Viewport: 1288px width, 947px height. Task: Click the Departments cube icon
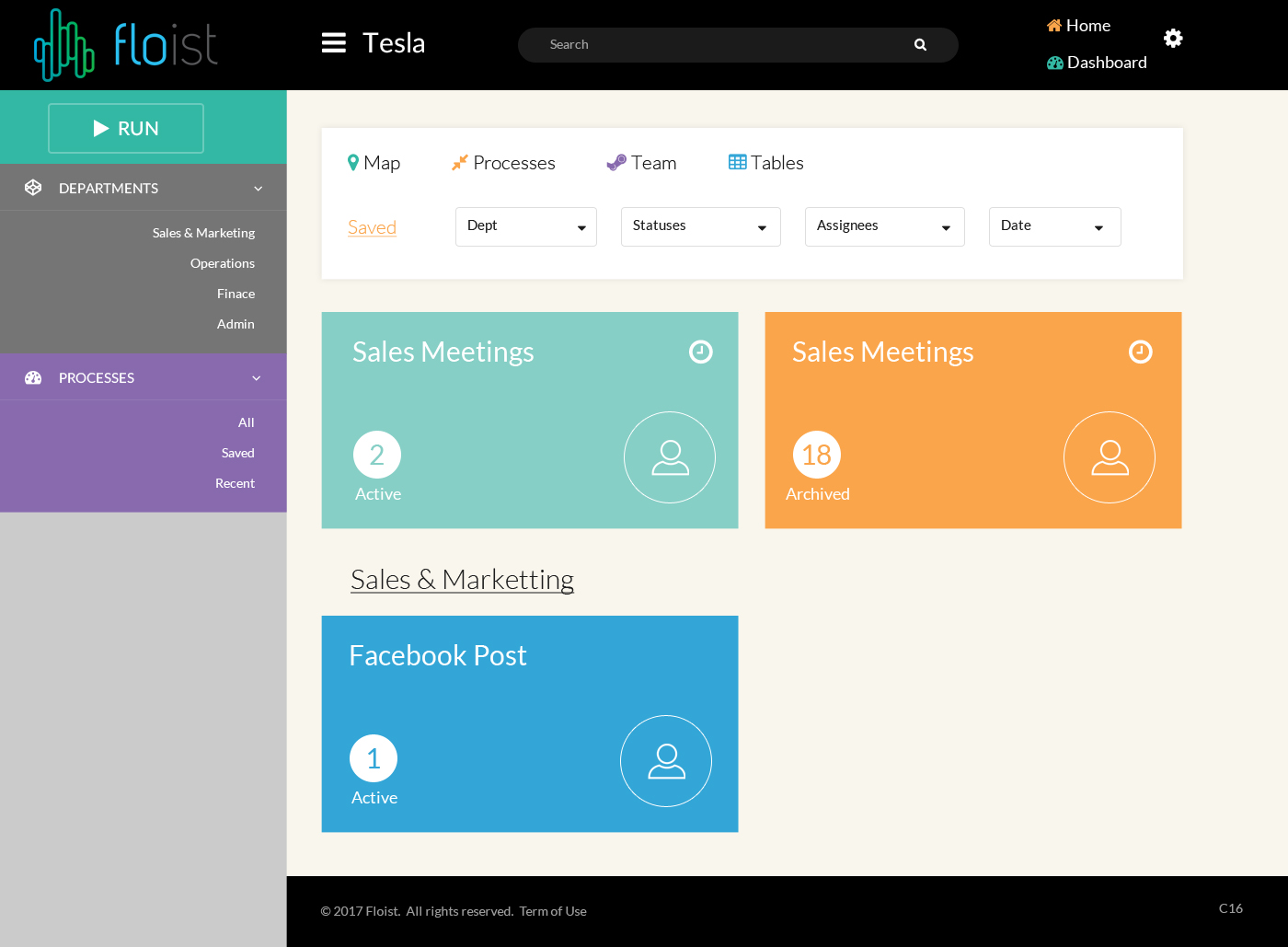33,188
